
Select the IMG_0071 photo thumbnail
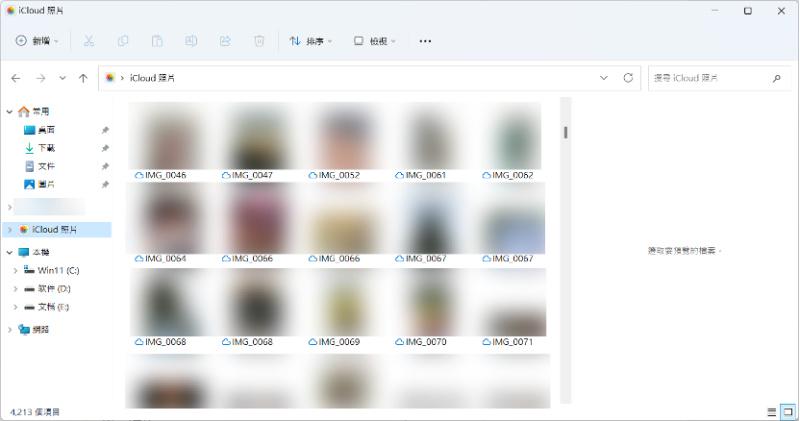pos(514,302)
